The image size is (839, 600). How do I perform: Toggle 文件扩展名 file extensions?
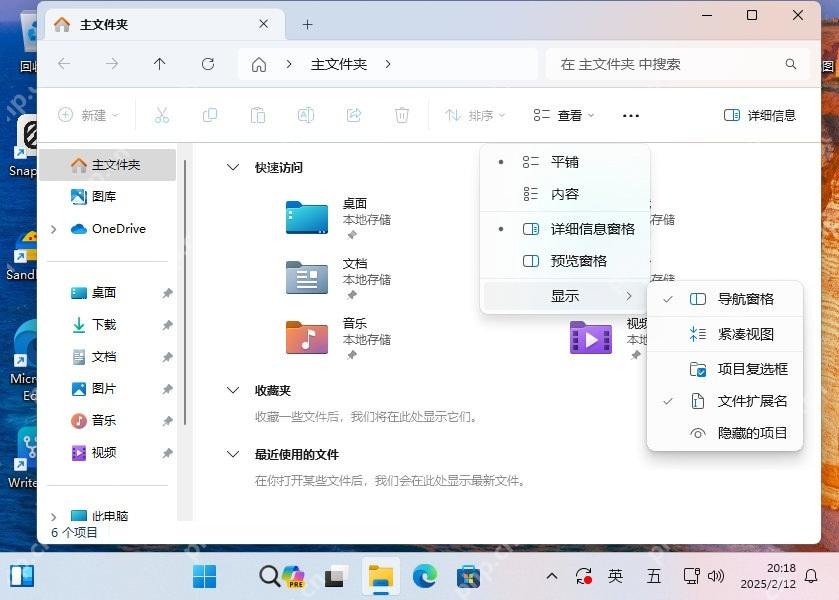724,401
